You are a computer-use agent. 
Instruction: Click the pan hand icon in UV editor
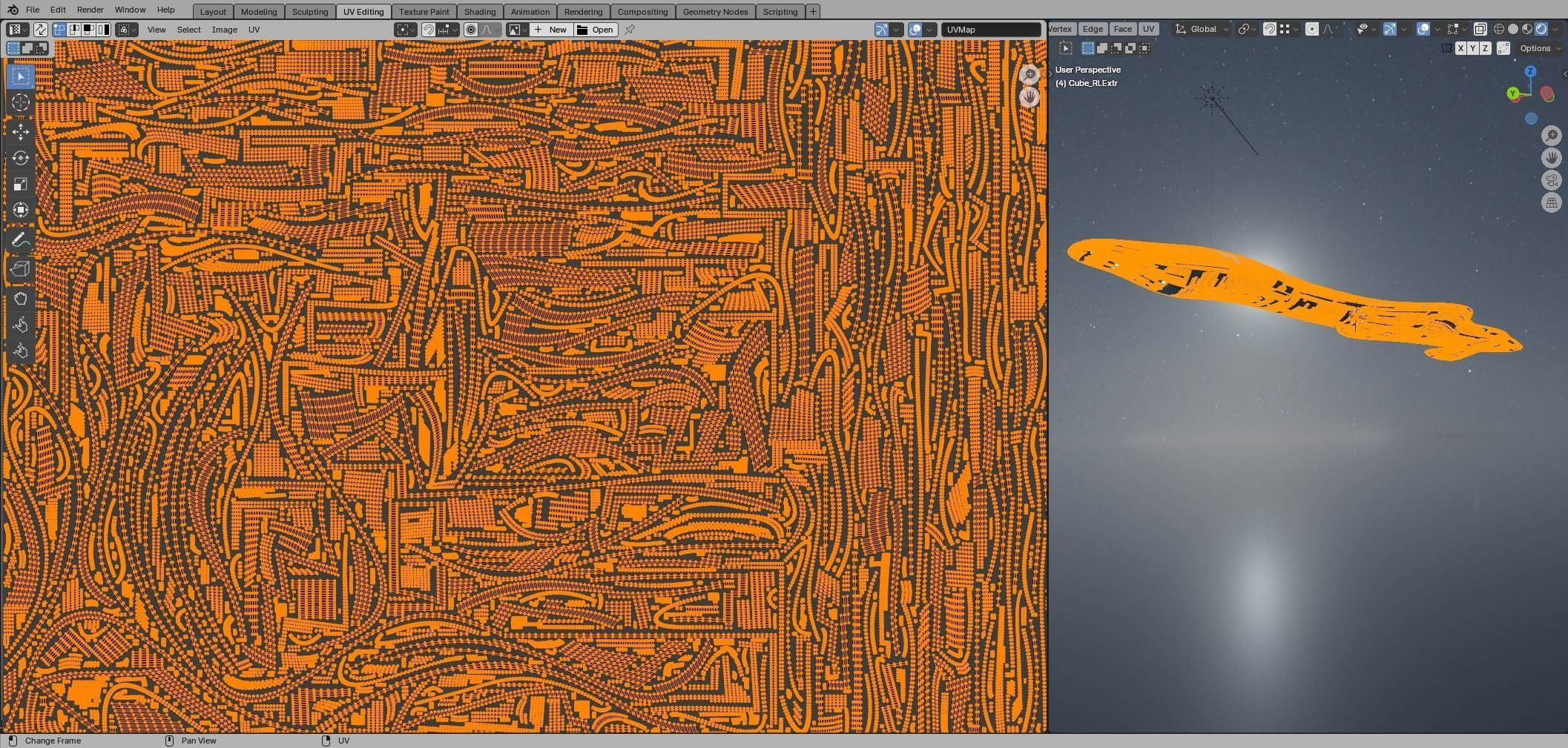coord(1030,97)
